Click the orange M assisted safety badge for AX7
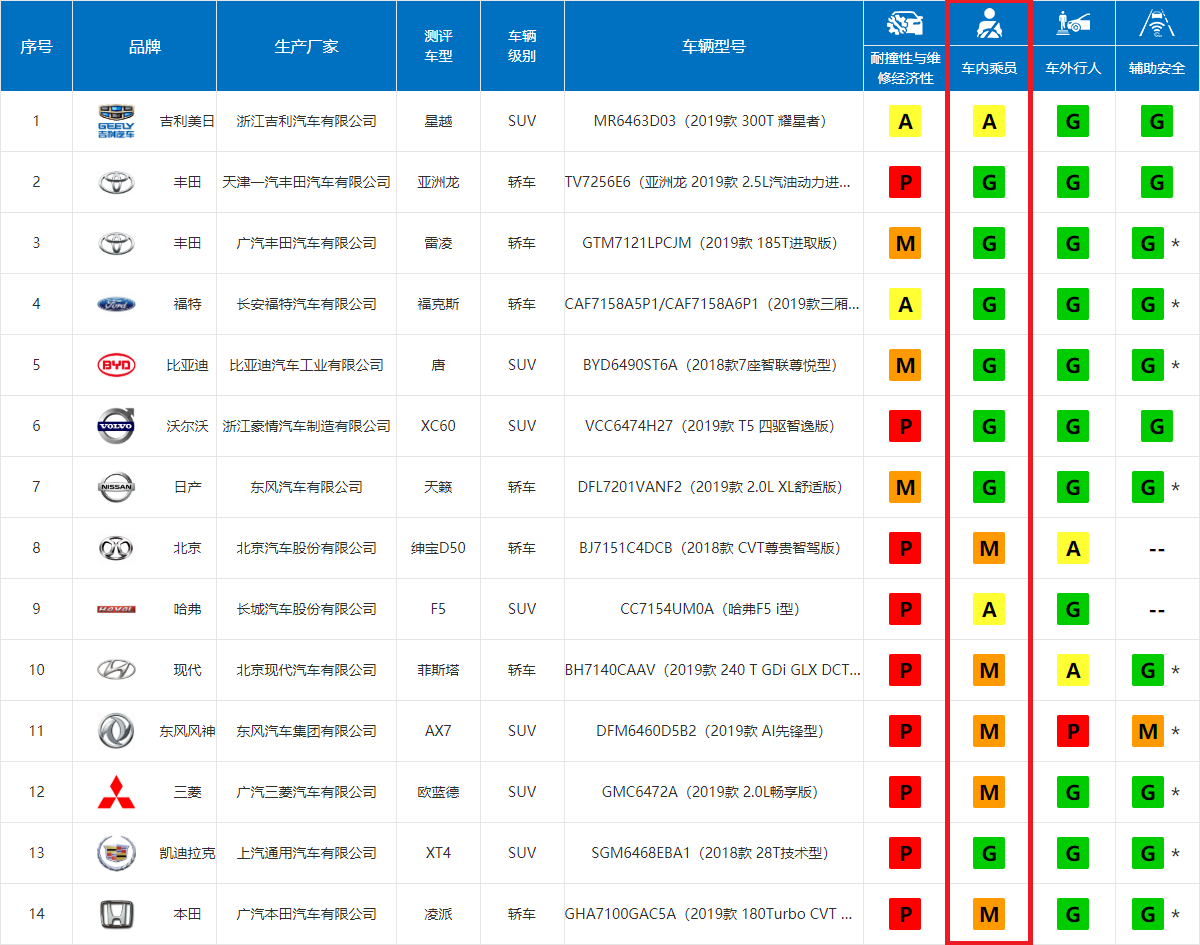Screen dimensions: 1200x945 1148,732
